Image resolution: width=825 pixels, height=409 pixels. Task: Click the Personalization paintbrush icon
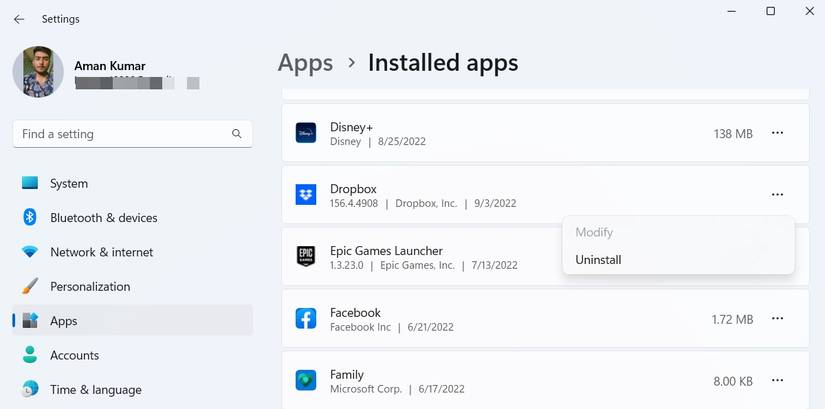point(30,286)
